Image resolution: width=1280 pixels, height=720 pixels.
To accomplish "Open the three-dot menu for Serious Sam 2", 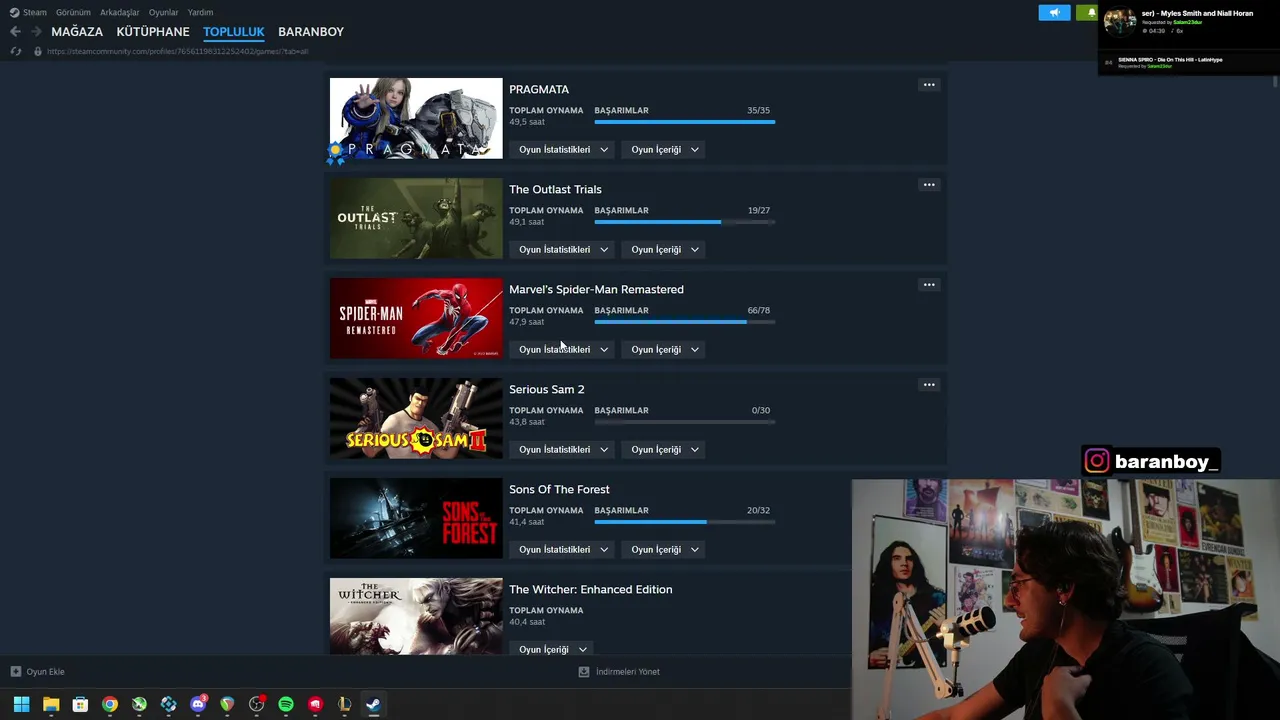I will (929, 385).
